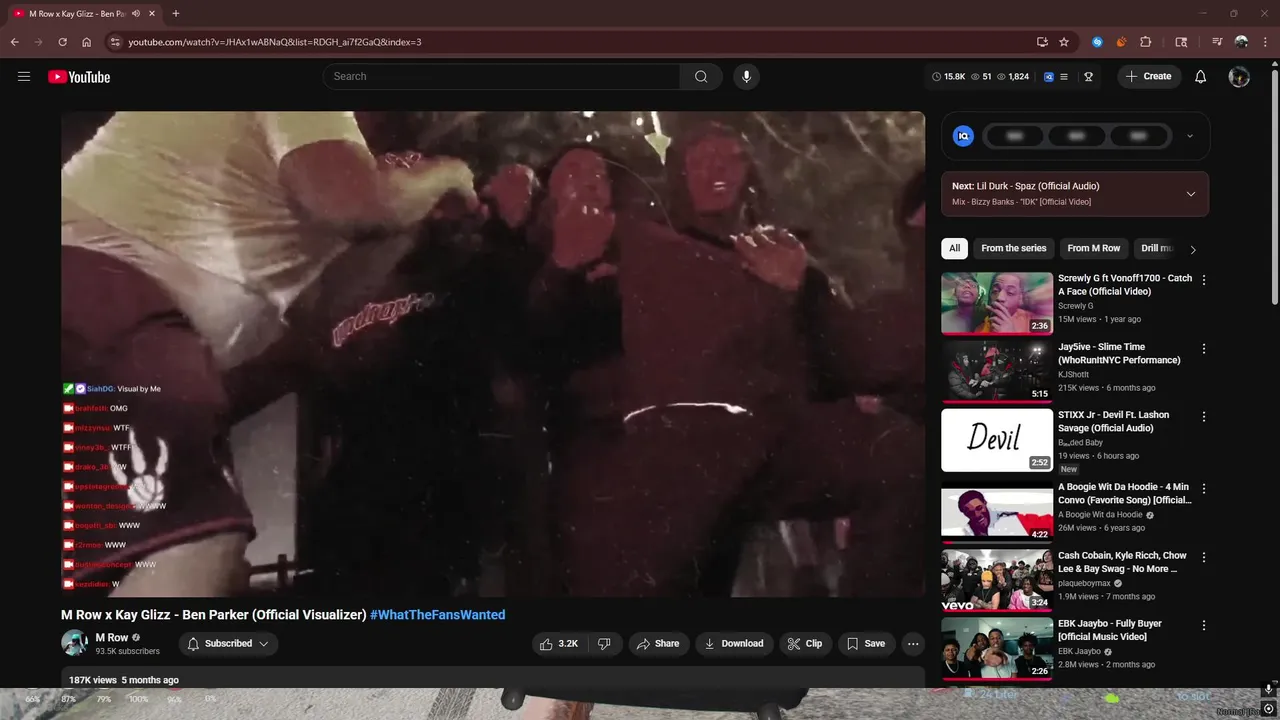
Task: Click the vidIQ circle in sidebar panel
Action: [963, 136]
